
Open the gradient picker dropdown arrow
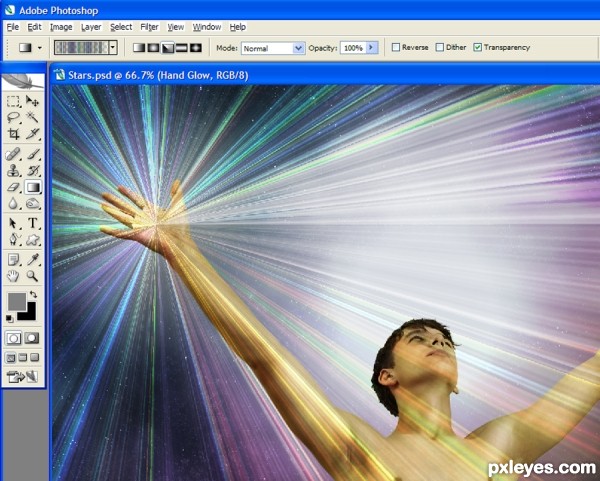pos(113,48)
